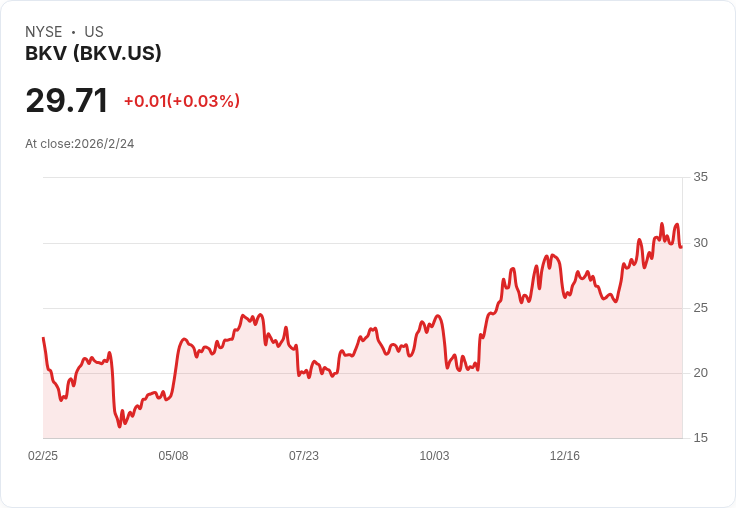Click the 05/08 x-axis date label
This screenshot has width=736, height=508.
[x=173, y=456]
